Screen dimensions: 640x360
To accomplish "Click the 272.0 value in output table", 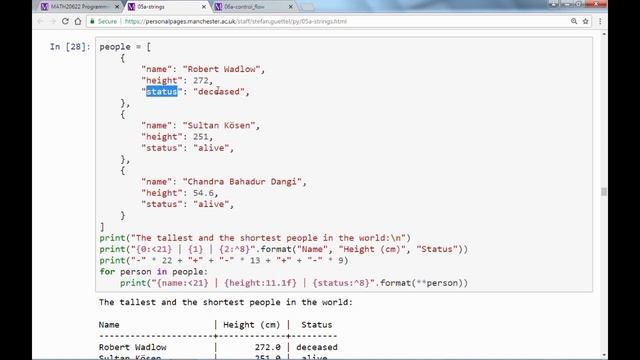I will click(x=268, y=347).
